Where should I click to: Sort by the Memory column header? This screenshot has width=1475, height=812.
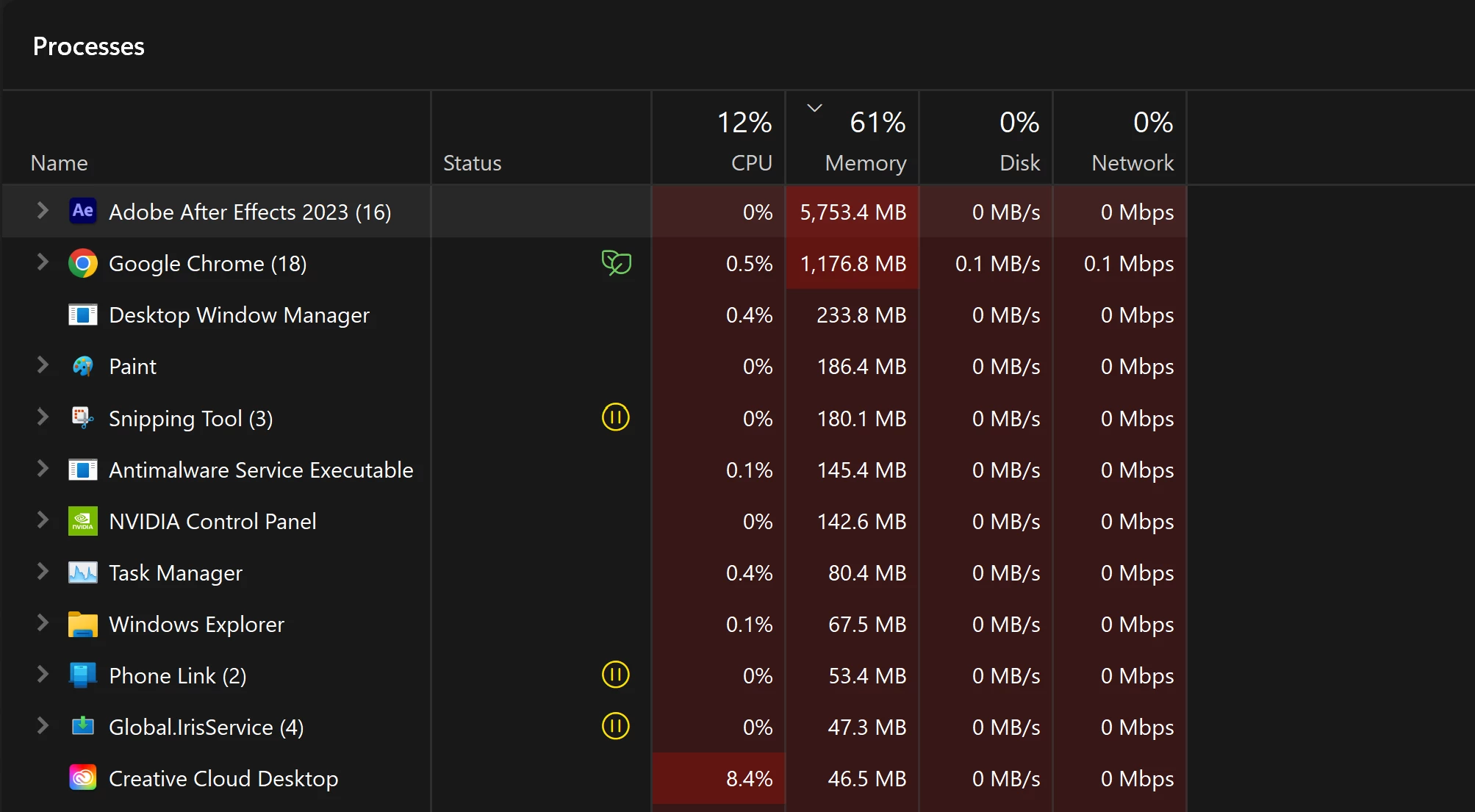point(865,162)
